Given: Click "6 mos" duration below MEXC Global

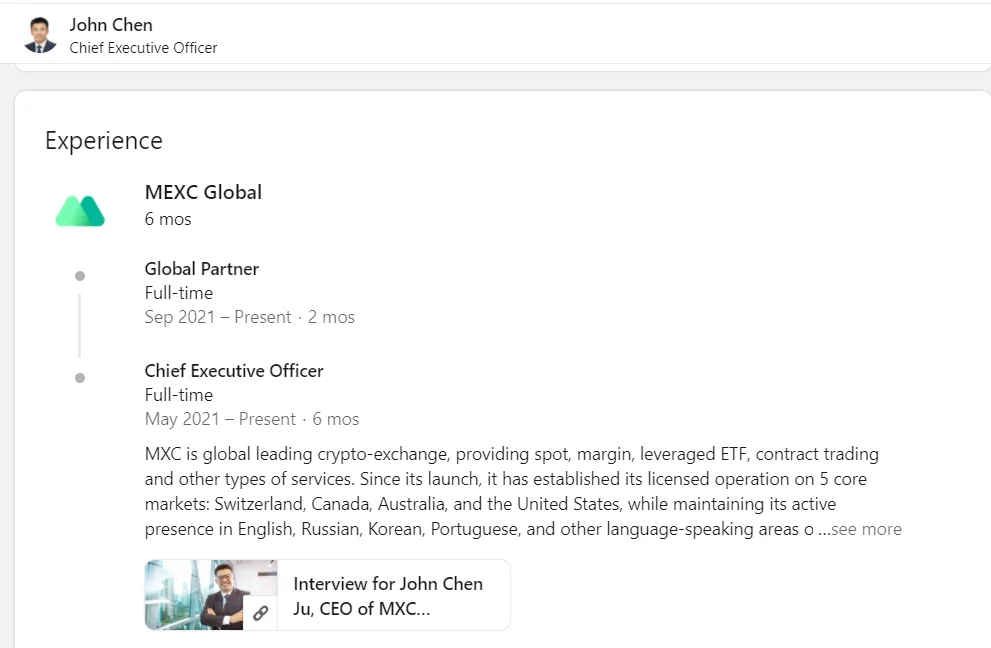Looking at the screenshot, I should pos(168,219).
